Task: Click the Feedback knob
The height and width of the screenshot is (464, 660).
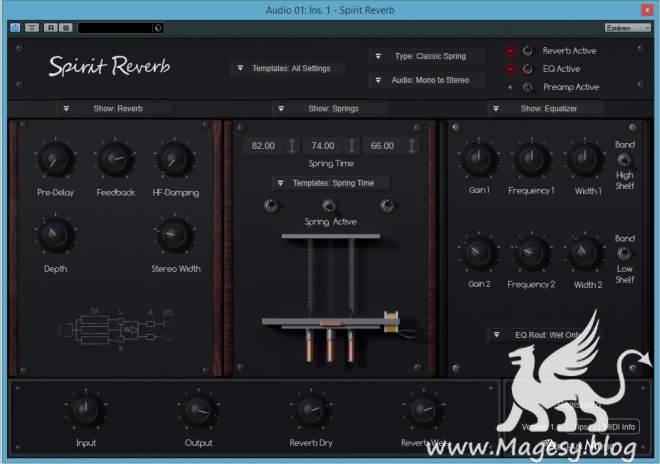Action: pyautogui.click(x=115, y=160)
